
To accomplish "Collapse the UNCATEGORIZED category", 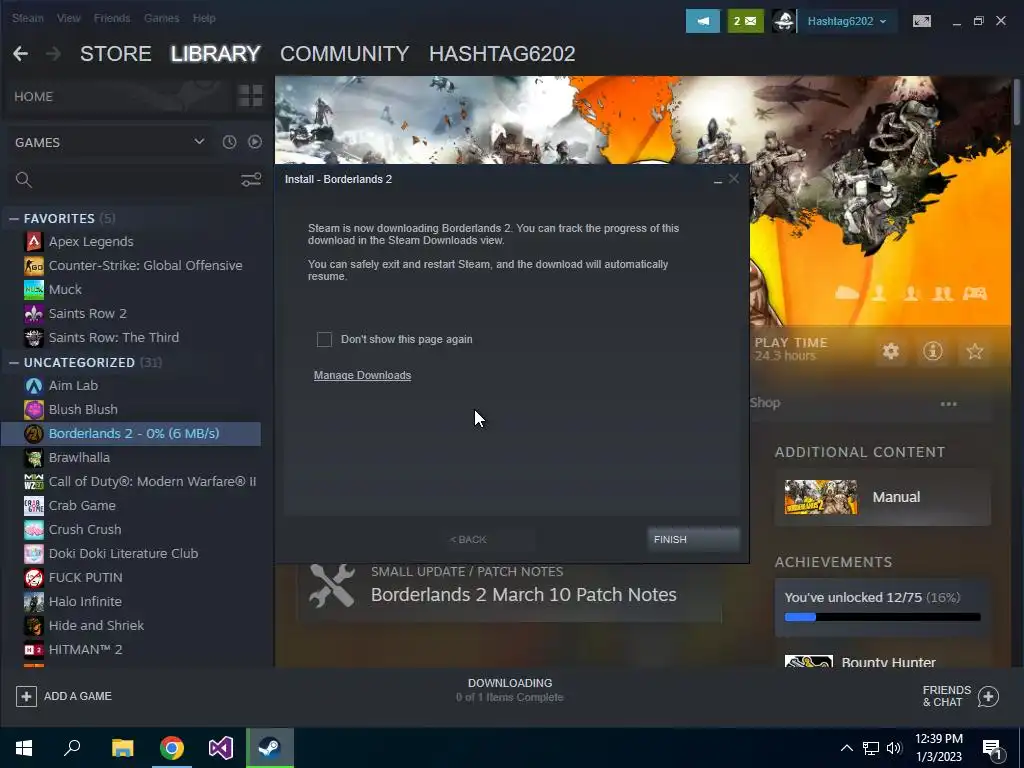I will tap(14, 362).
